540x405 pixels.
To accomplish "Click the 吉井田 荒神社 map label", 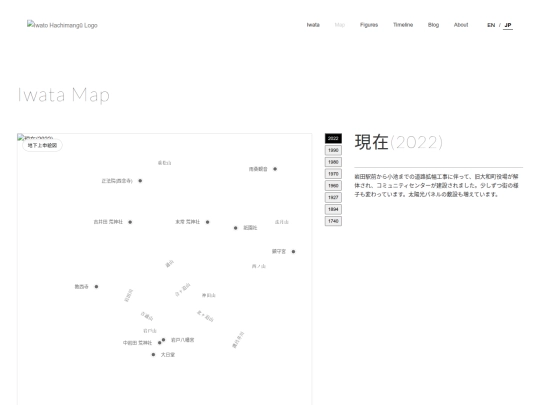I will tap(108, 222).
